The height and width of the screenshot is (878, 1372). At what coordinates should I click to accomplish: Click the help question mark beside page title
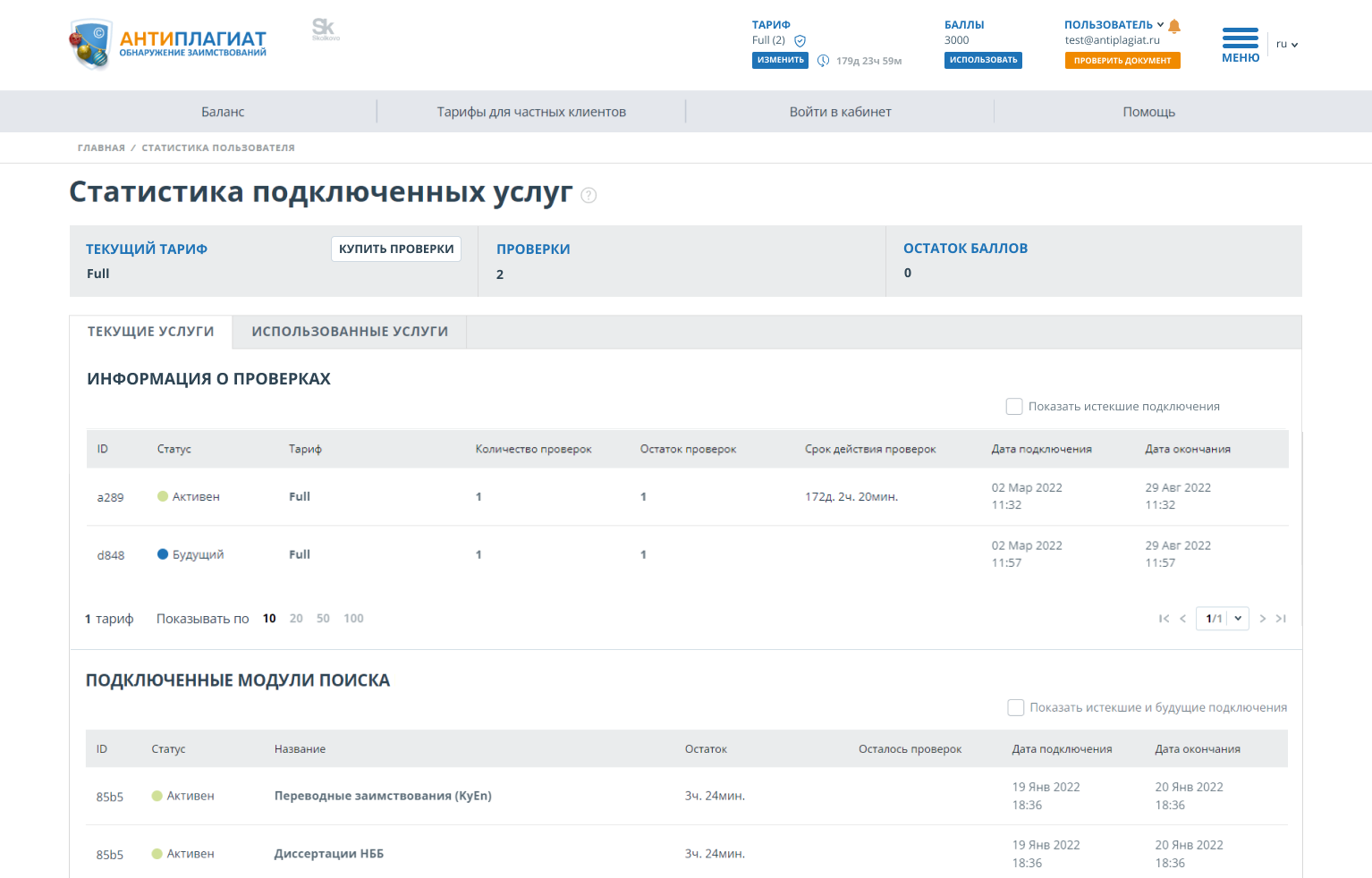click(x=589, y=195)
